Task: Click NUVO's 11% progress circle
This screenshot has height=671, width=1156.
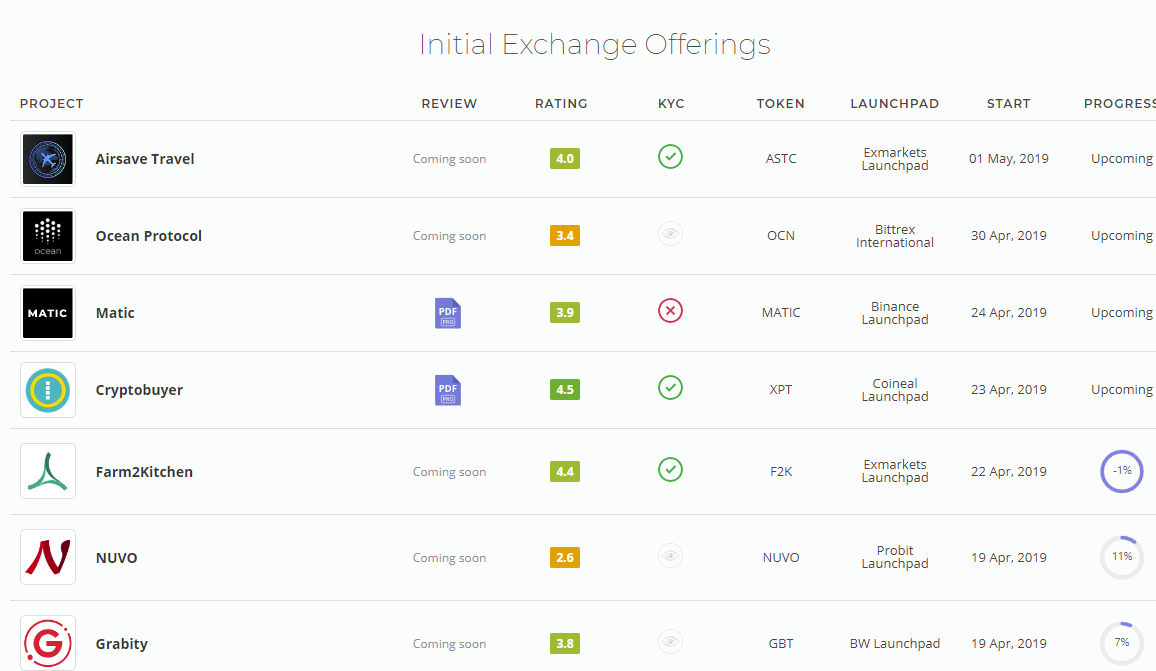Action: [x=1122, y=557]
